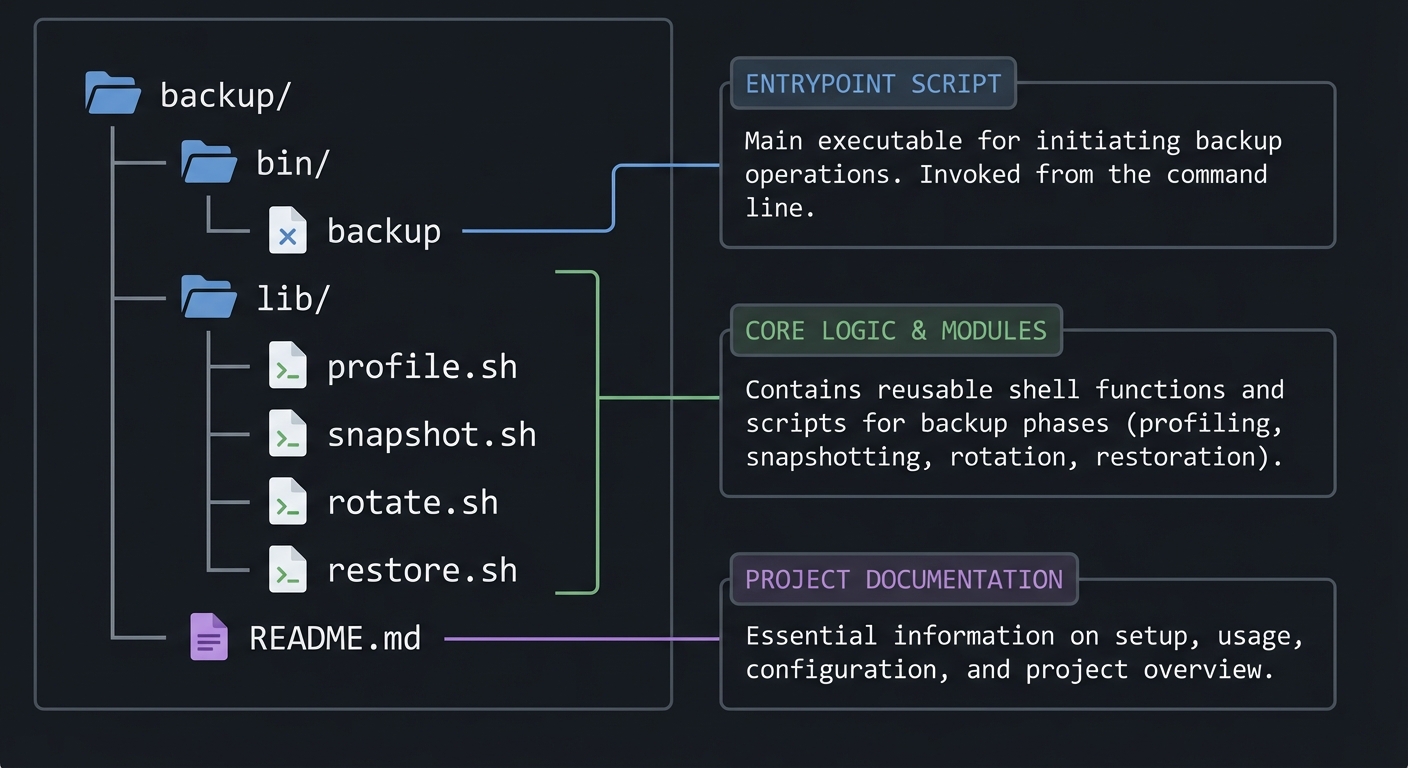Select the snapshot.sh tree row
Image resolution: width=1408 pixels, height=768 pixels.
pyautogui.click(x=432, y=434)
